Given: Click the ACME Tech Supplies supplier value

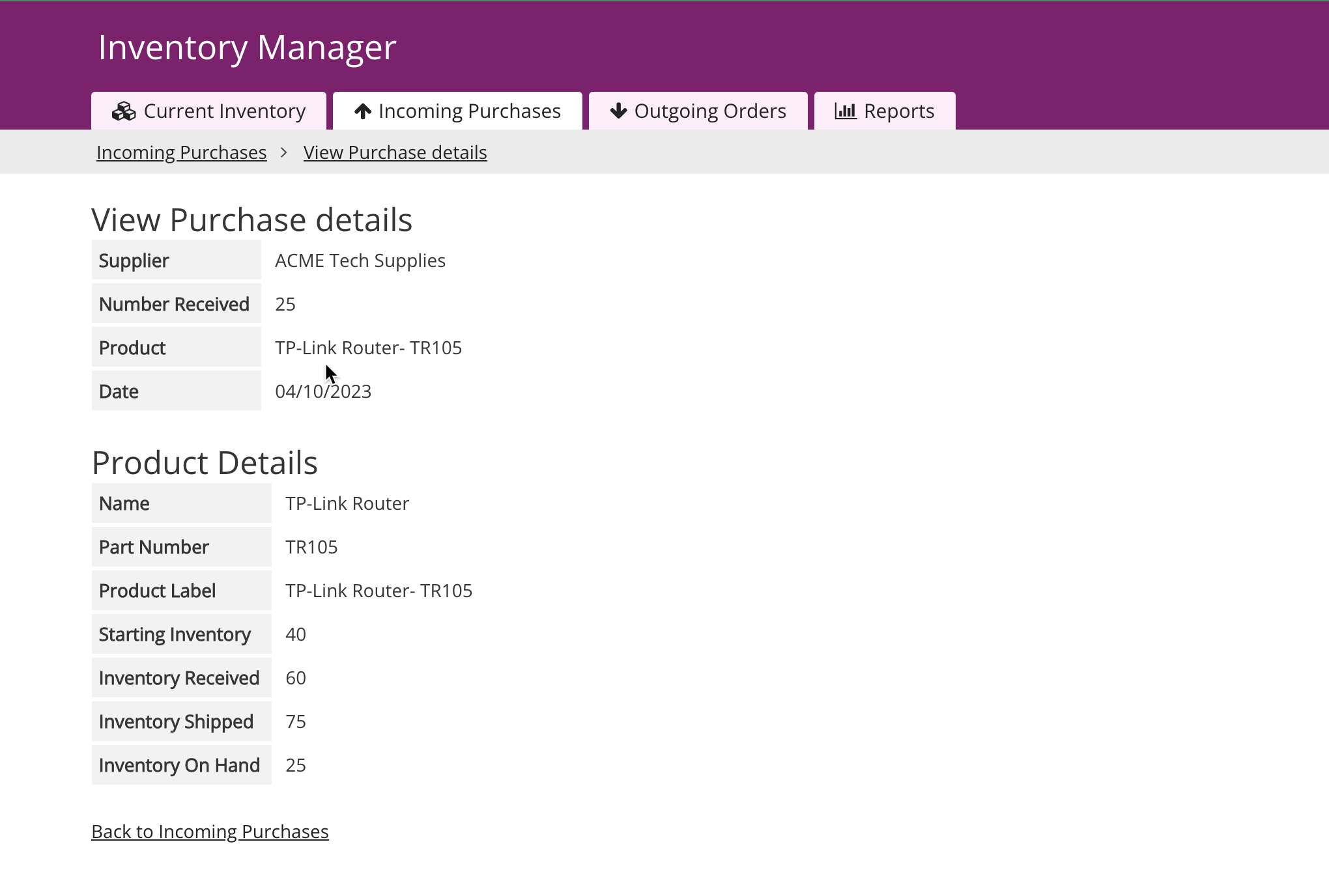Looking at the screenshot, I should [360, 260].
